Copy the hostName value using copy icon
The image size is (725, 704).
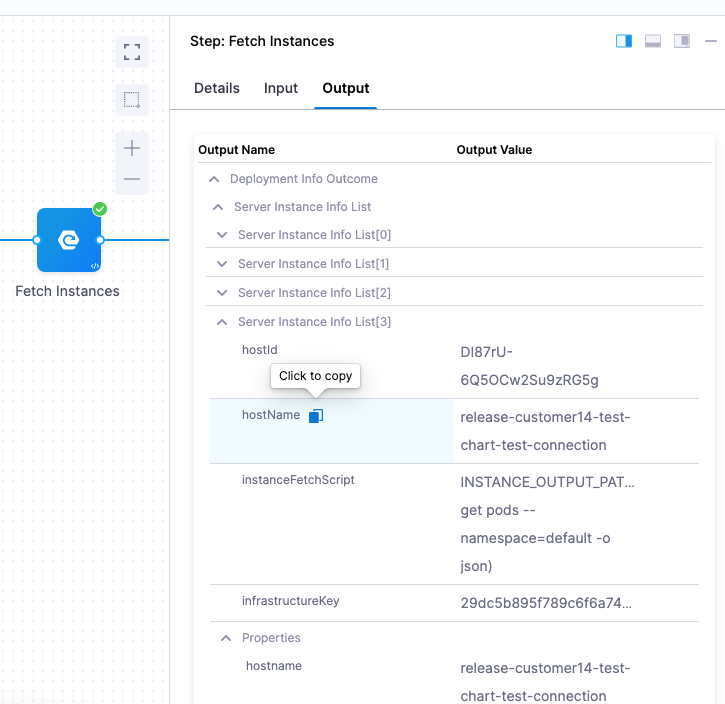316,416
